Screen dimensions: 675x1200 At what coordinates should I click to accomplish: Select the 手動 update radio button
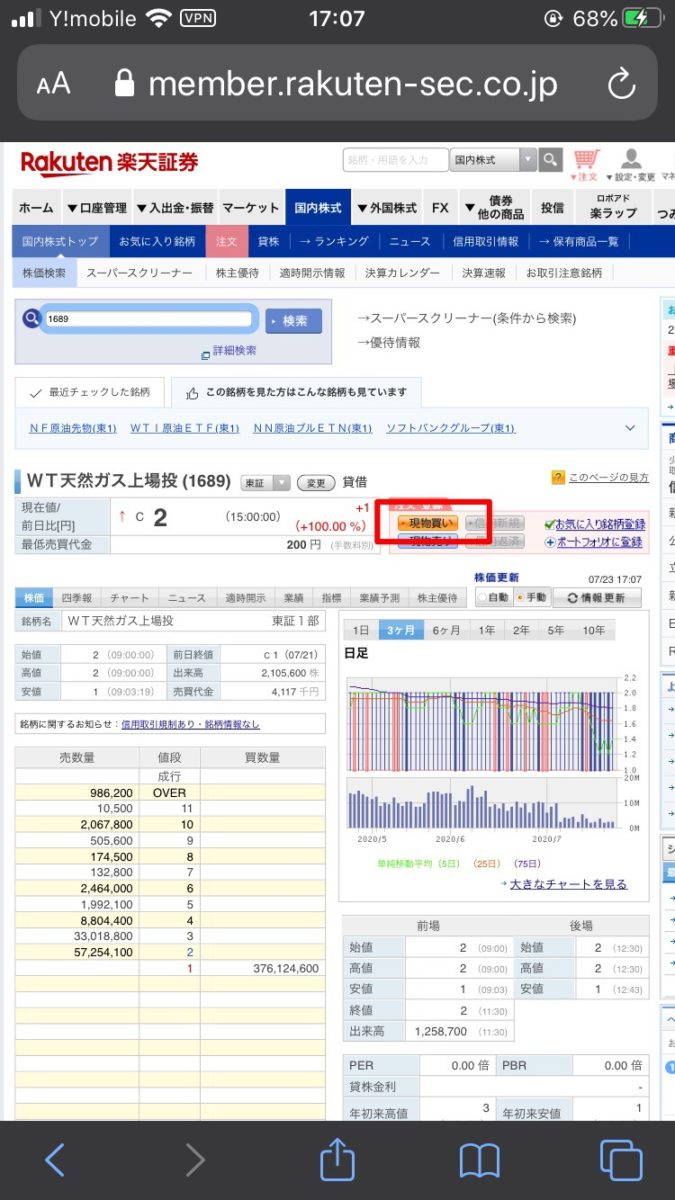click(518, 598)
